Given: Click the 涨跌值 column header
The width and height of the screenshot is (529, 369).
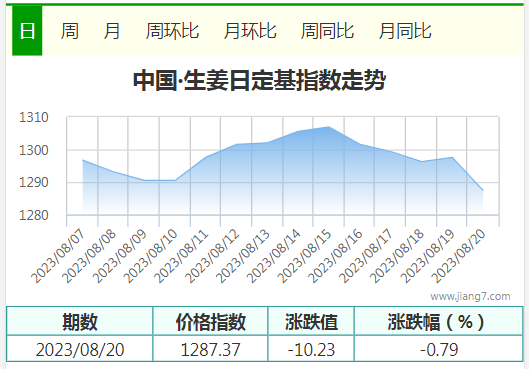Looking at the screenshot, I should (x=311, y=321).
